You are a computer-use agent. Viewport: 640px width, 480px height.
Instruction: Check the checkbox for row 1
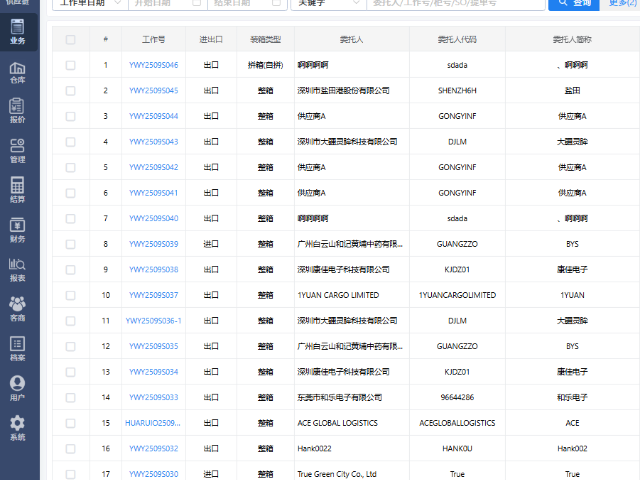coord(70,65)
